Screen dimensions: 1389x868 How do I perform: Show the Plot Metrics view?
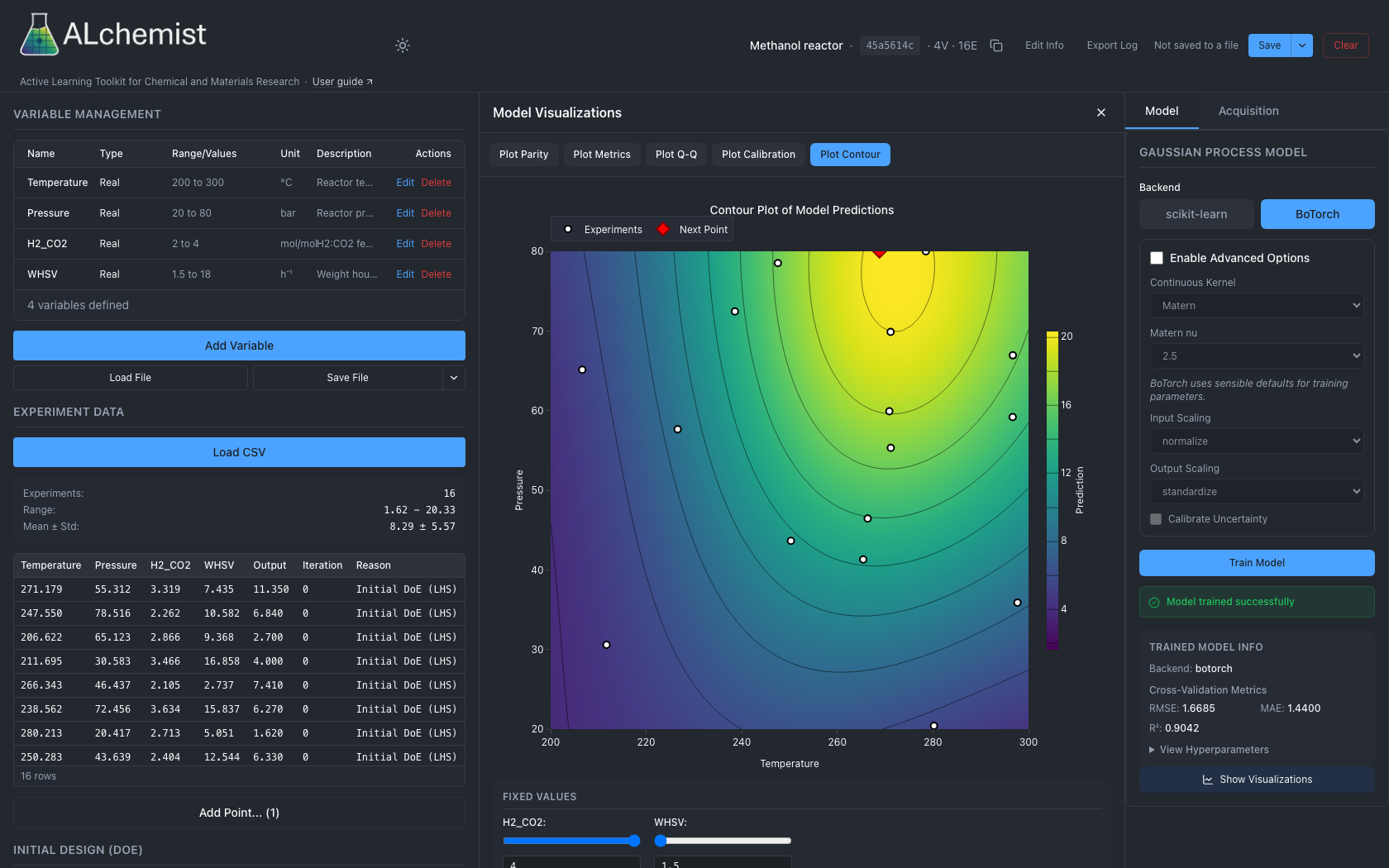(602, 155)
